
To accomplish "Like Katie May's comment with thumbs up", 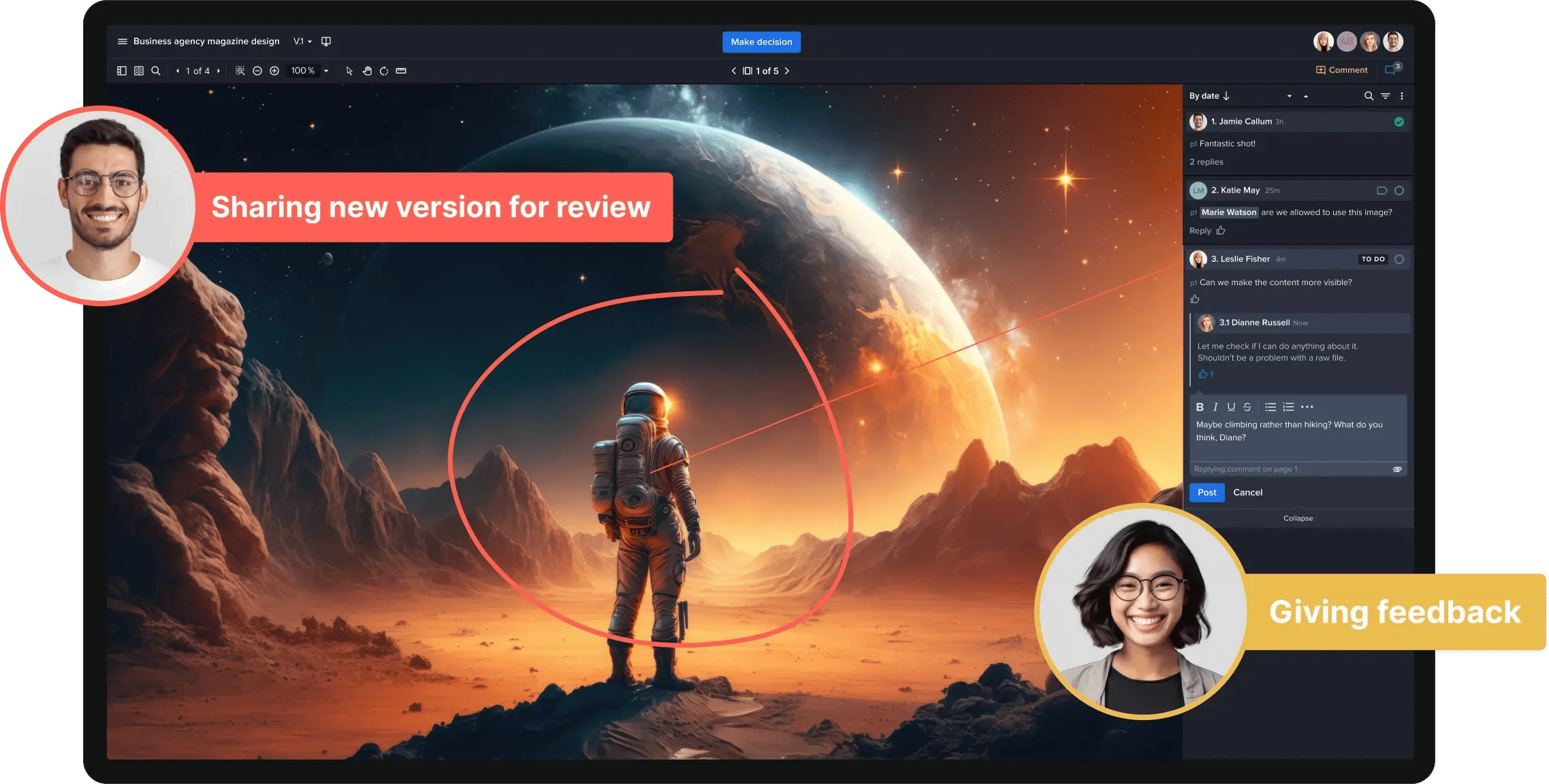I will pyautogui.click(x=1221, y=231).
